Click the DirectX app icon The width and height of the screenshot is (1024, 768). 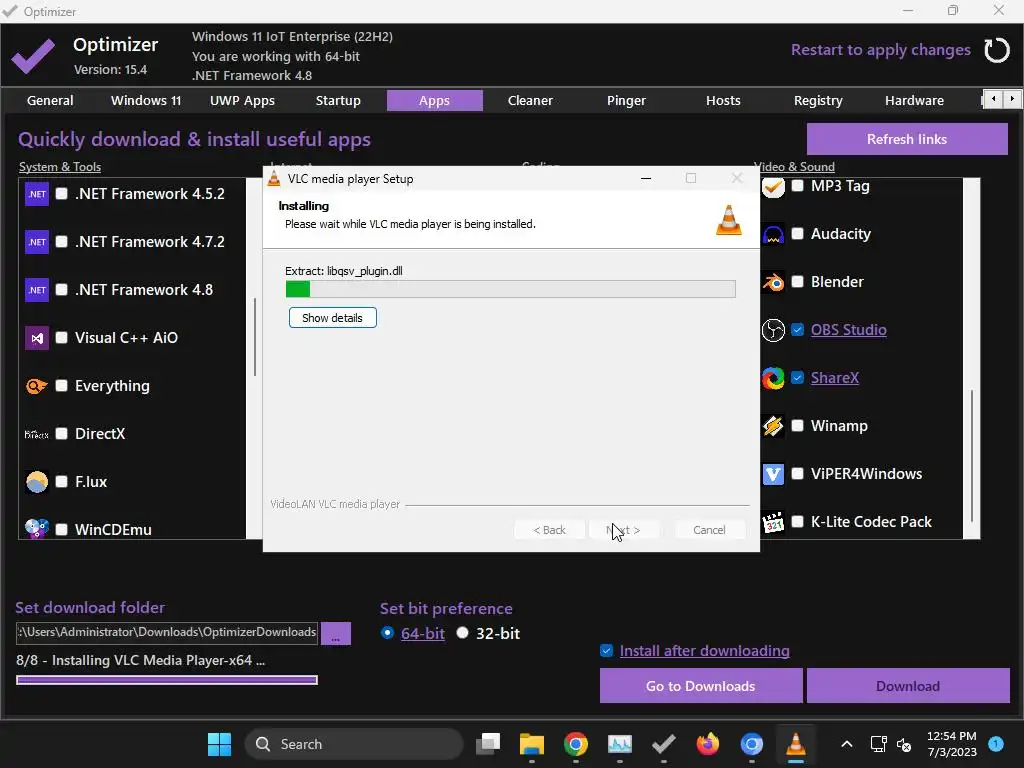point(37,434)
